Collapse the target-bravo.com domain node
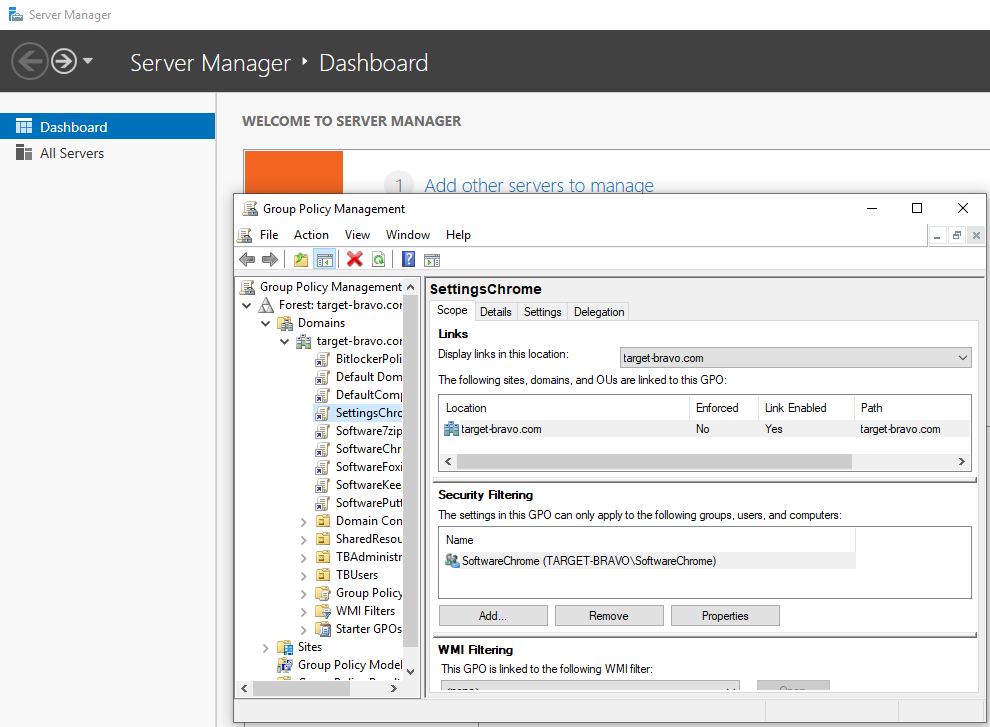The height and width of the screenshot is (727, 990). 284,340
